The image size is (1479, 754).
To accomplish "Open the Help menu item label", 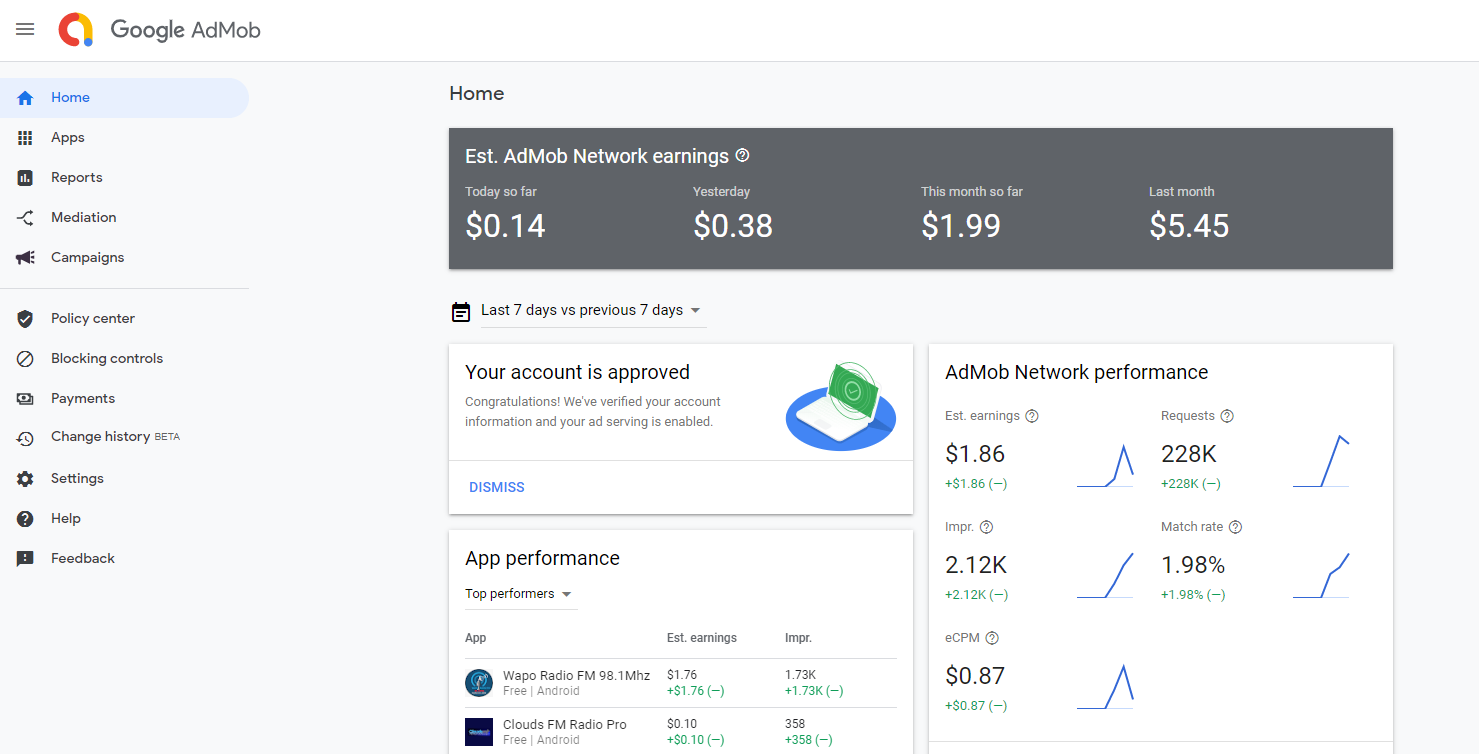I will (66, 519).
